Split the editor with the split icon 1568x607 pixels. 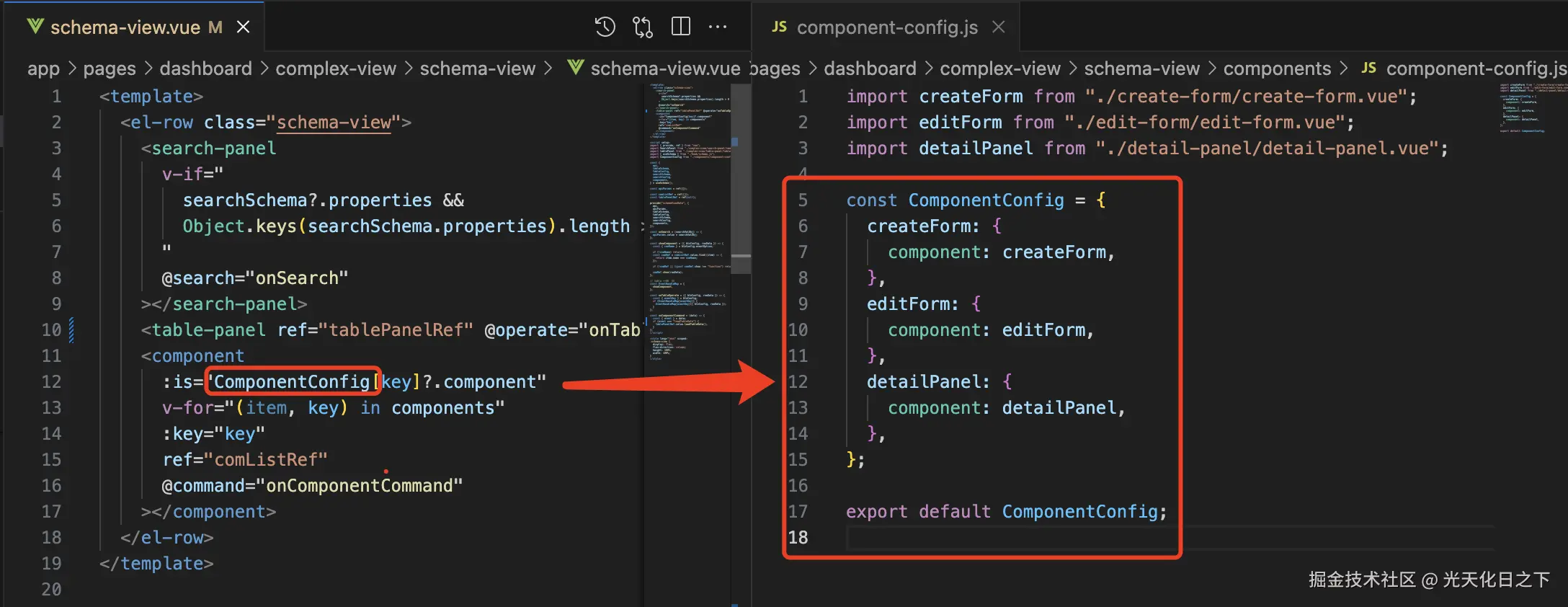point(680,27)
